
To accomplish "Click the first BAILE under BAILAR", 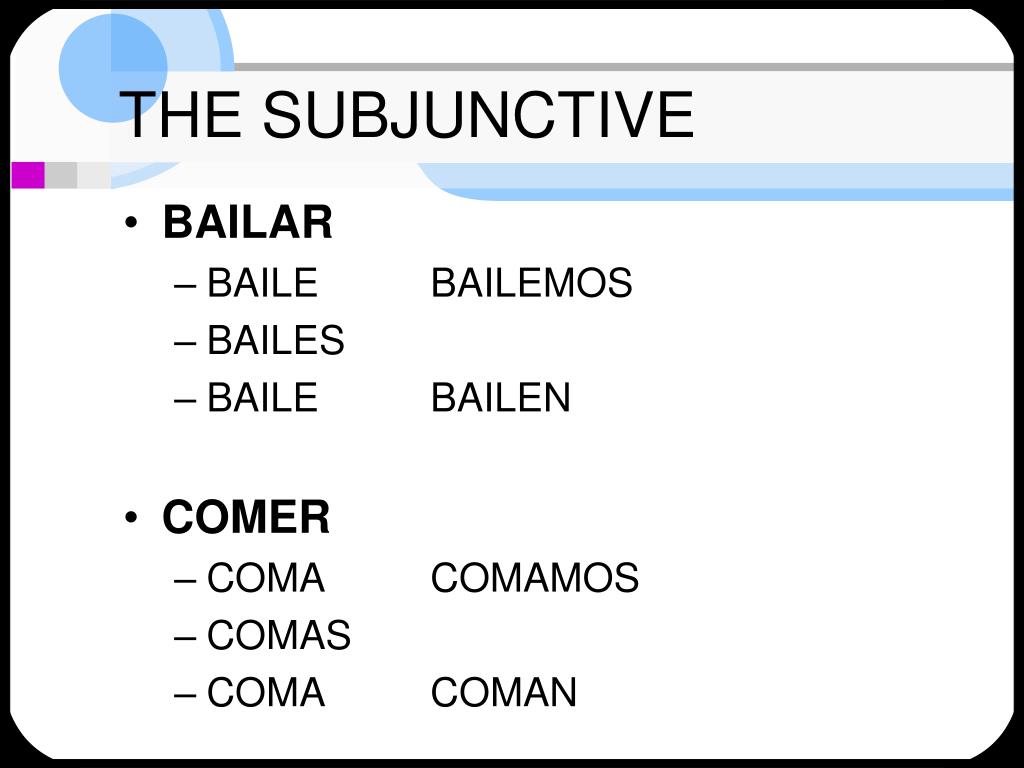I will (263, 283).
